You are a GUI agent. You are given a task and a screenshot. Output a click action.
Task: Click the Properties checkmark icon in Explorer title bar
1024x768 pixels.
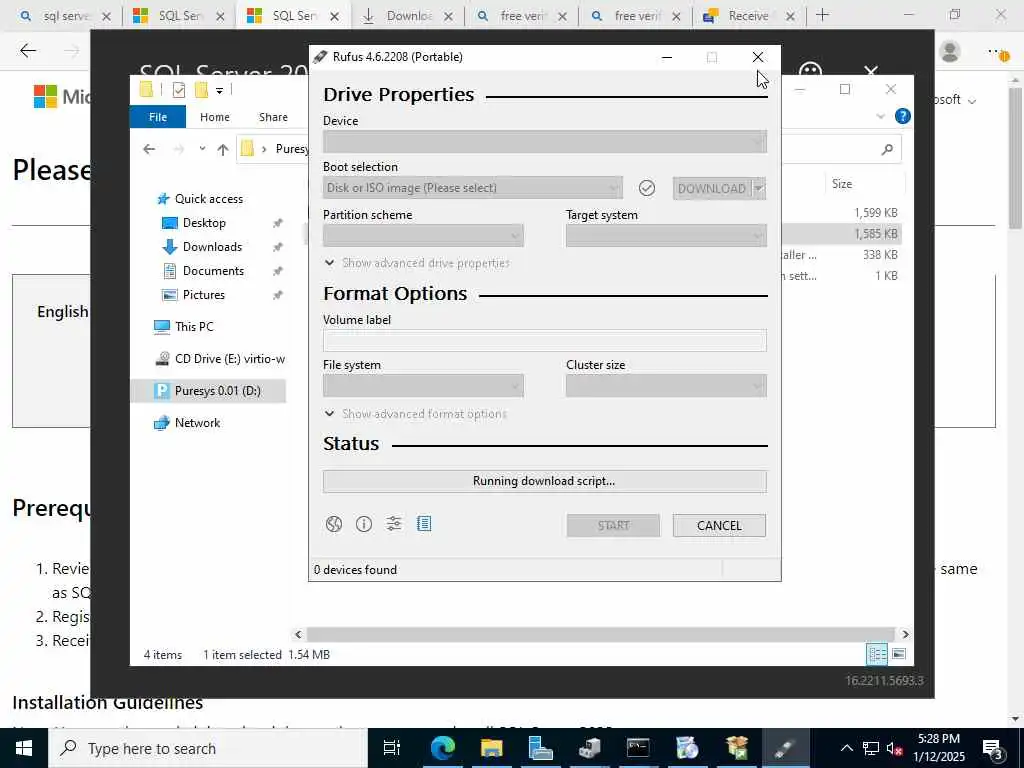[179, 90]
